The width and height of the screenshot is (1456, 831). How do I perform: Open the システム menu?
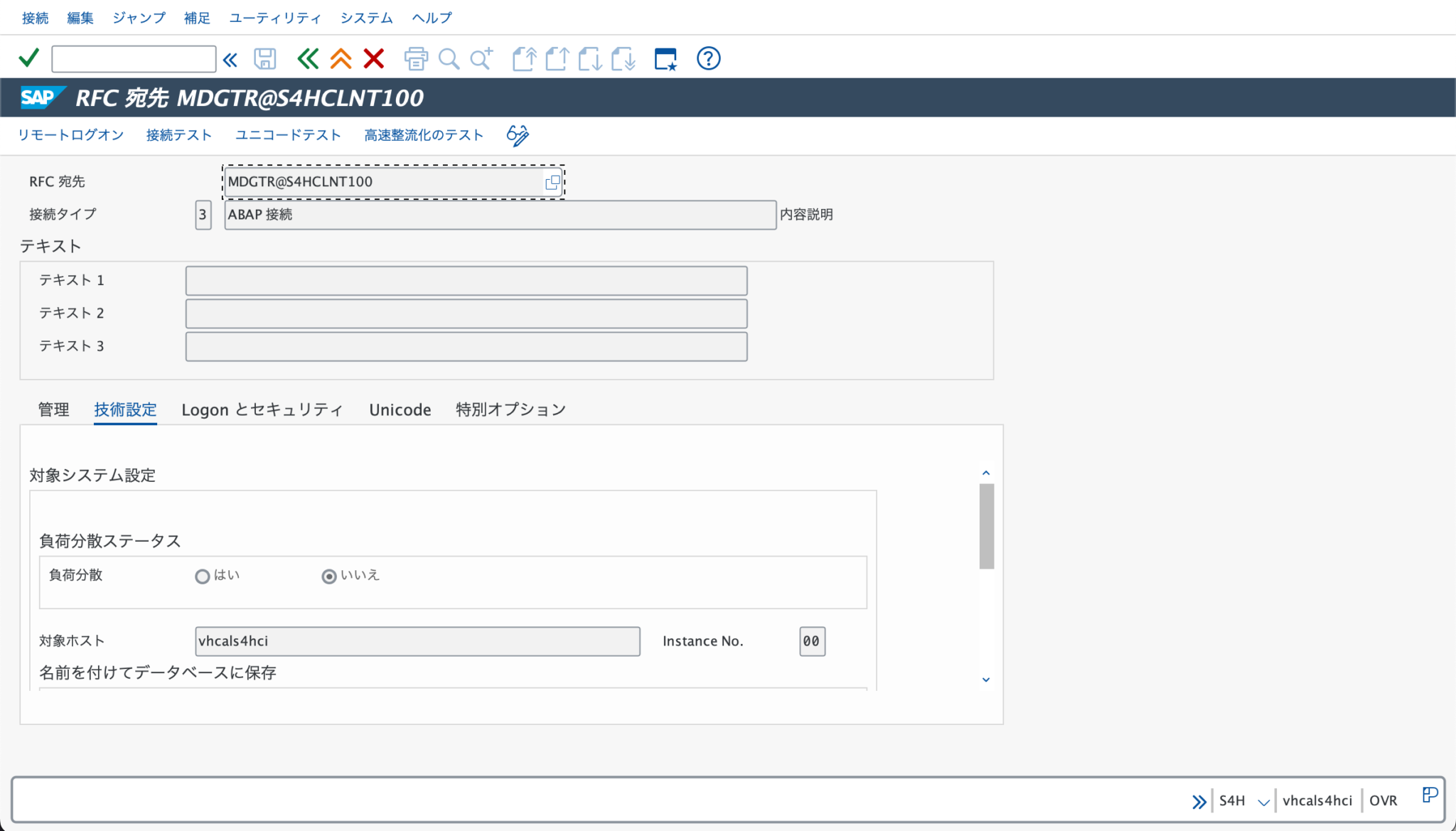tap(366, 18)
